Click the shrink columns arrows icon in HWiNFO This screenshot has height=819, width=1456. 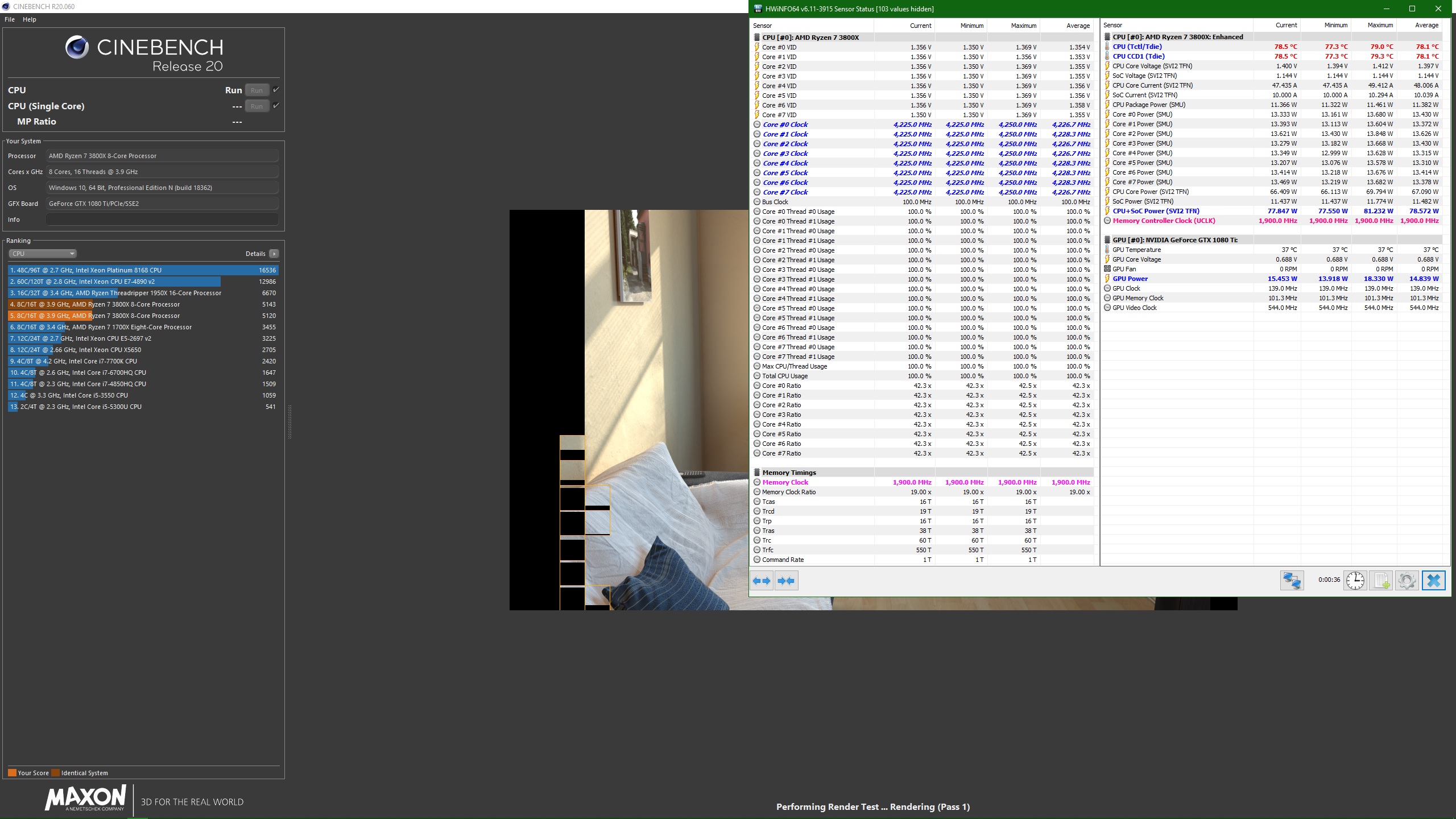pos(786,581)
